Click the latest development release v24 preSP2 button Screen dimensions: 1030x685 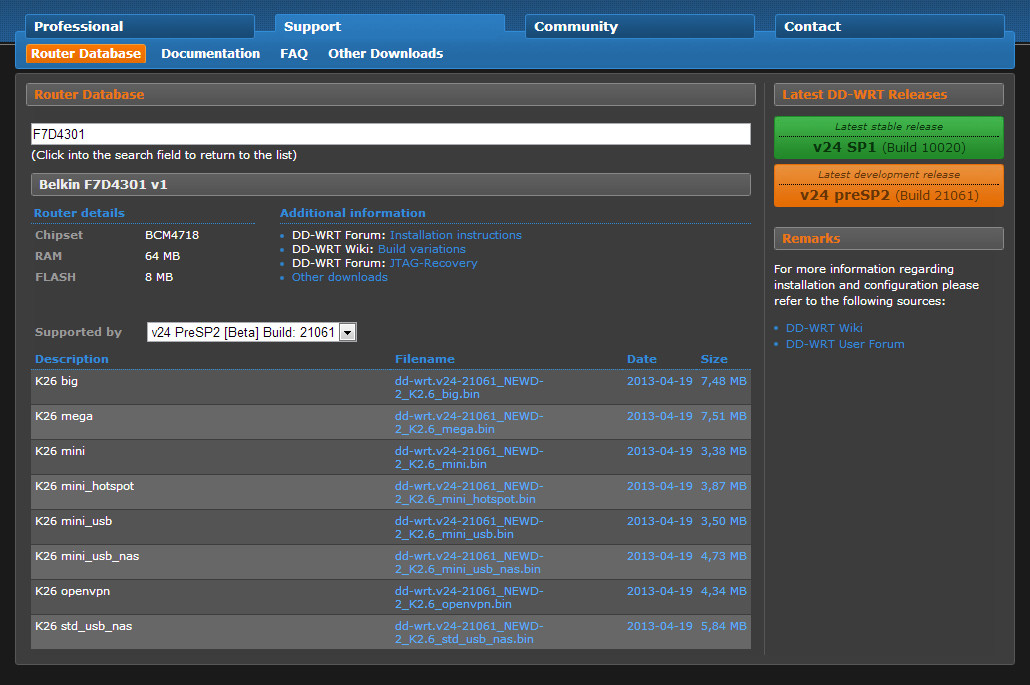coord(889,186)
